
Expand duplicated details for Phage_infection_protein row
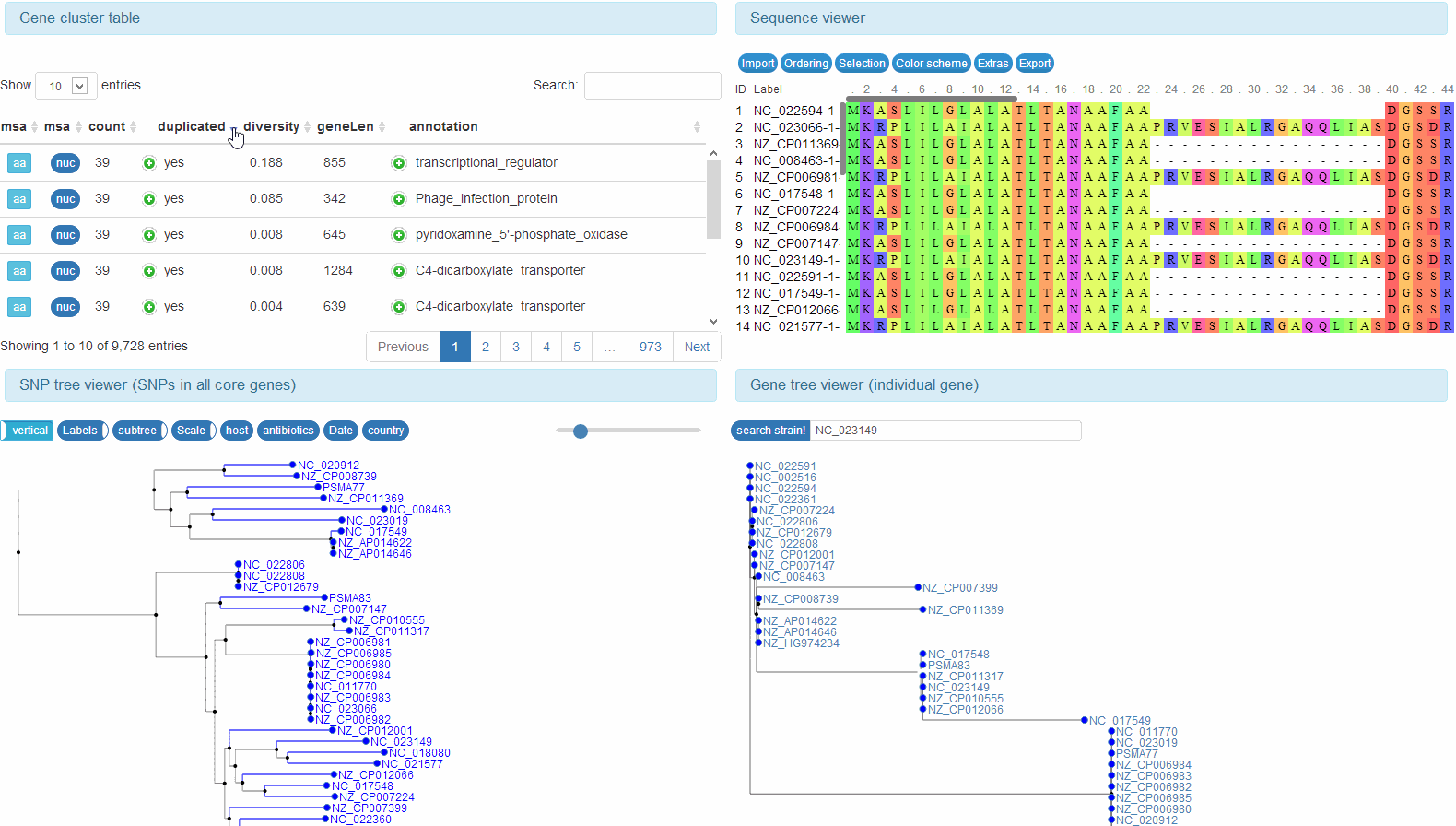click(149, 199)
